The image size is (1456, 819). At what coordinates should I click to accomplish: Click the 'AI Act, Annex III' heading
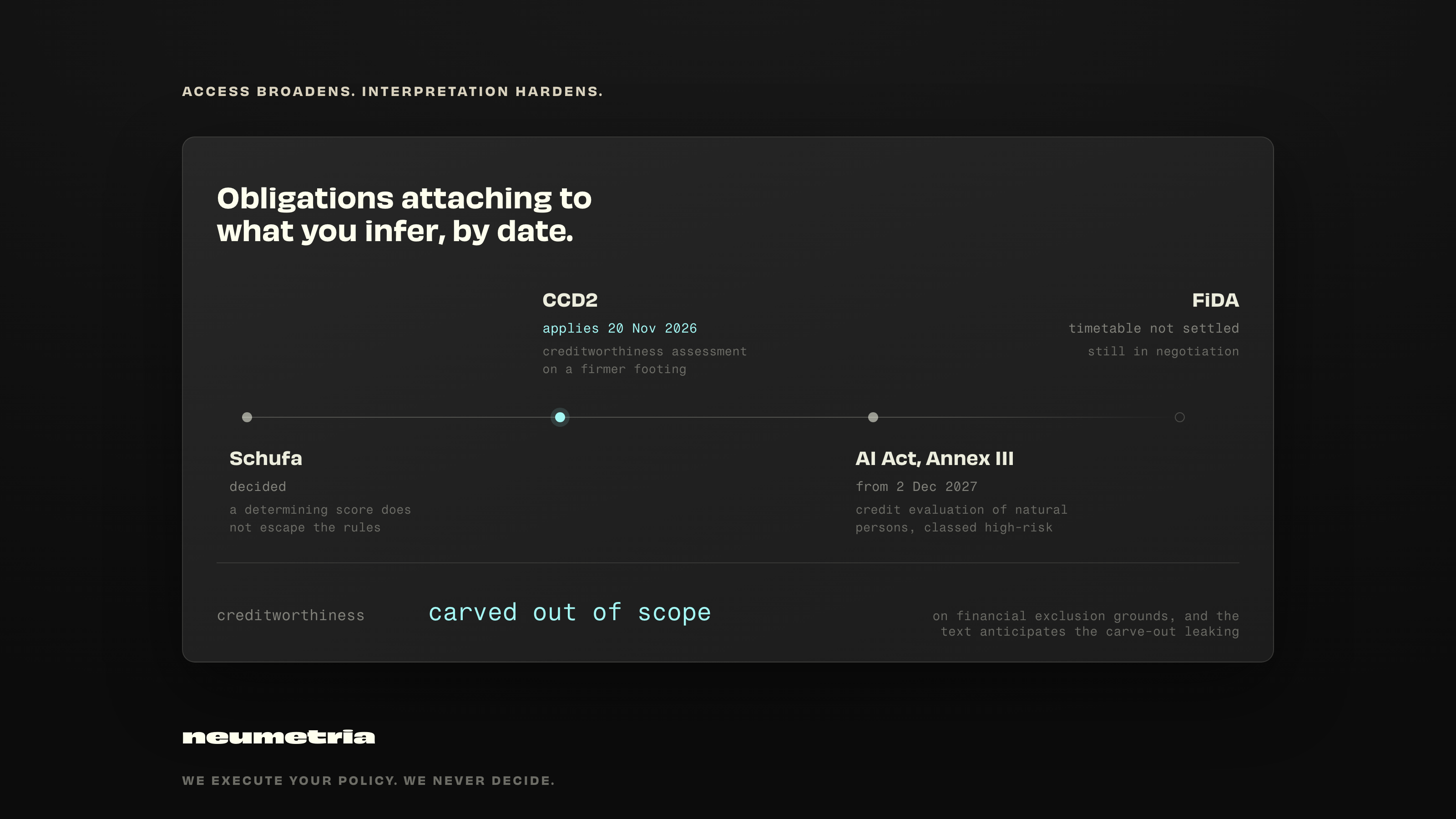click(x=934, y=458)
